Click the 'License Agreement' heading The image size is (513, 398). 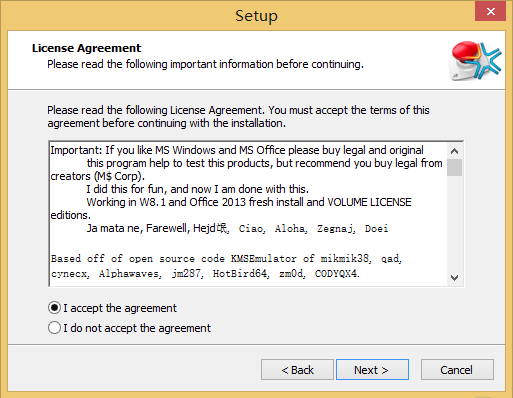tap(87, 48)
